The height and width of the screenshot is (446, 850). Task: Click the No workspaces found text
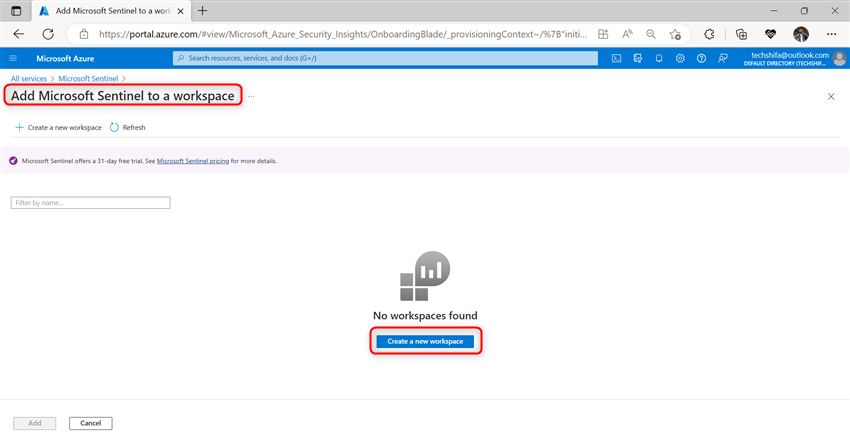(x=425, y=315)
